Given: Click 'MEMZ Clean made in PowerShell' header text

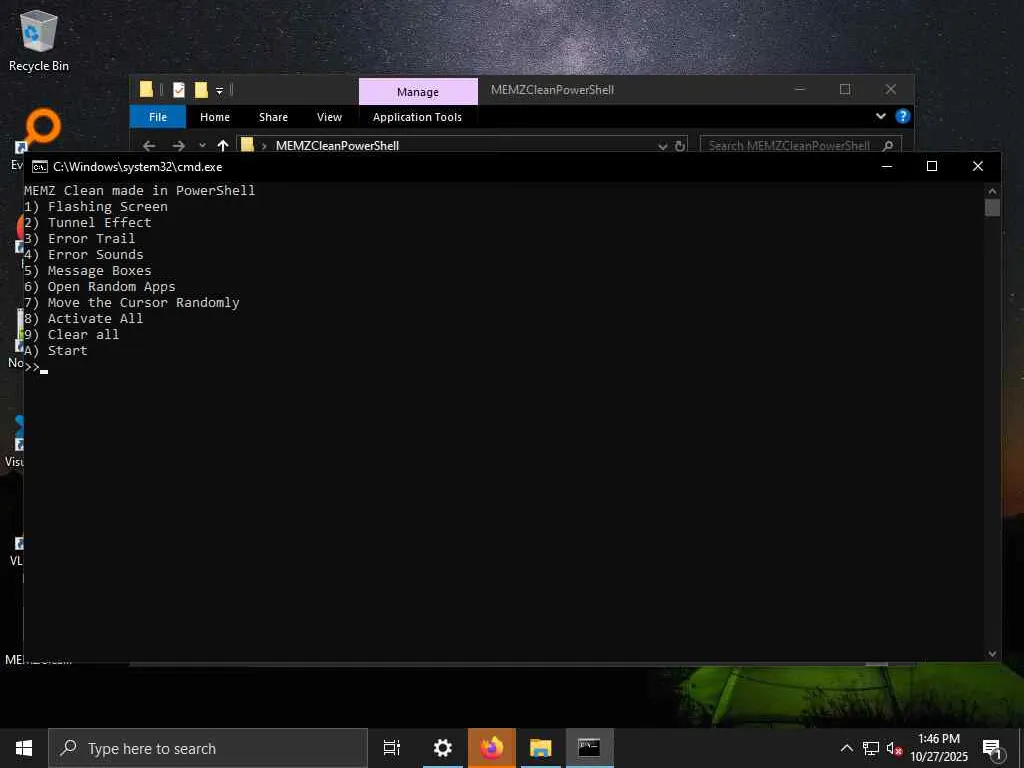Looking at the screenshot, I should pos(140,191).
